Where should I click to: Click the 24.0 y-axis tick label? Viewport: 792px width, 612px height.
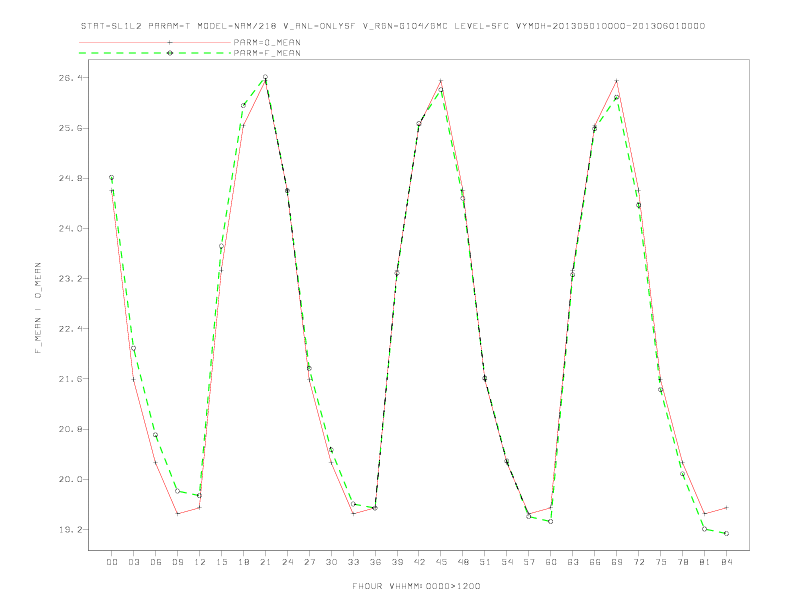70,228
